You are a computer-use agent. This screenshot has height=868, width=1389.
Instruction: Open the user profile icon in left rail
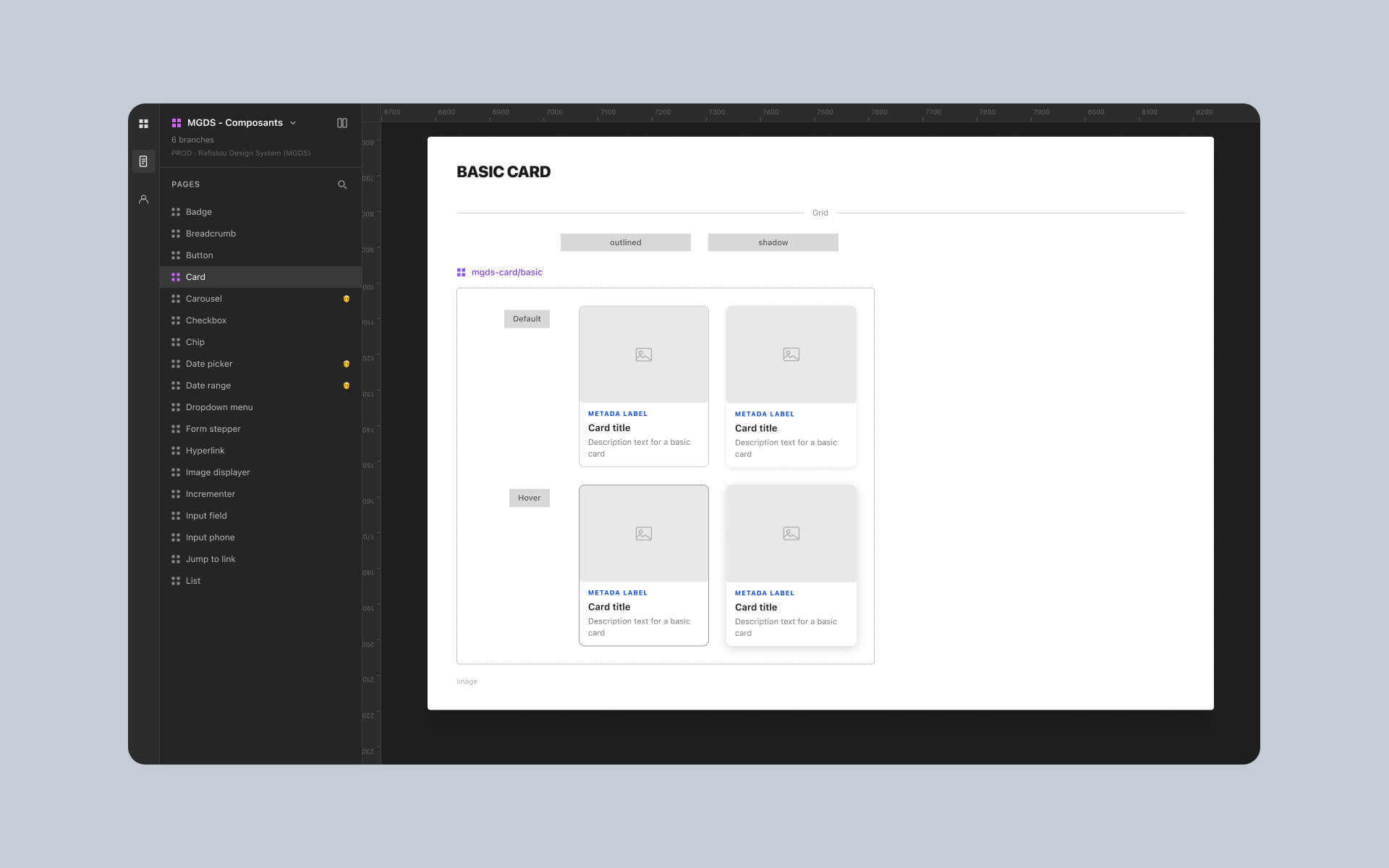coord(143,199)
